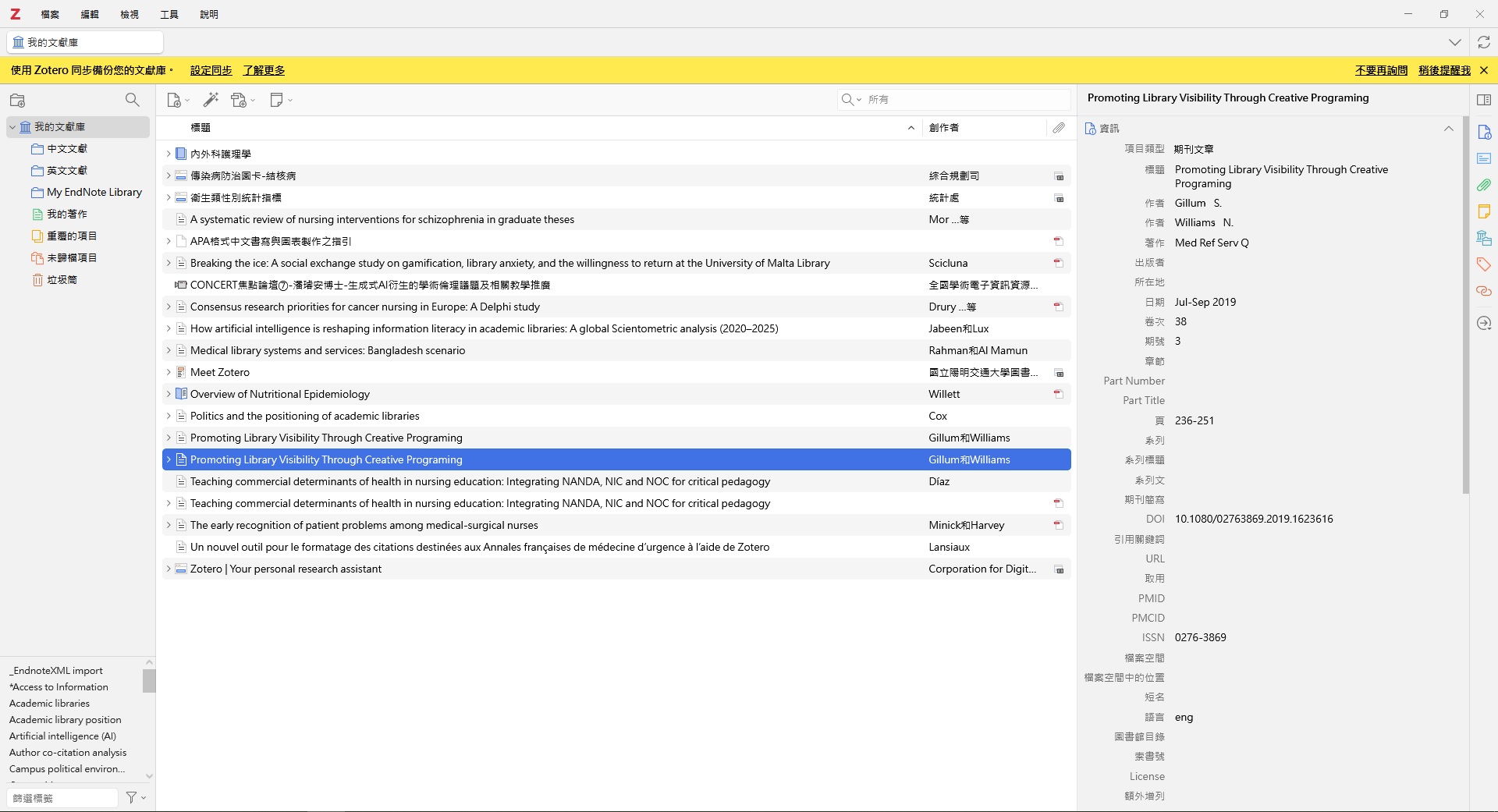Click the 所有 search input field

[966, 99]
